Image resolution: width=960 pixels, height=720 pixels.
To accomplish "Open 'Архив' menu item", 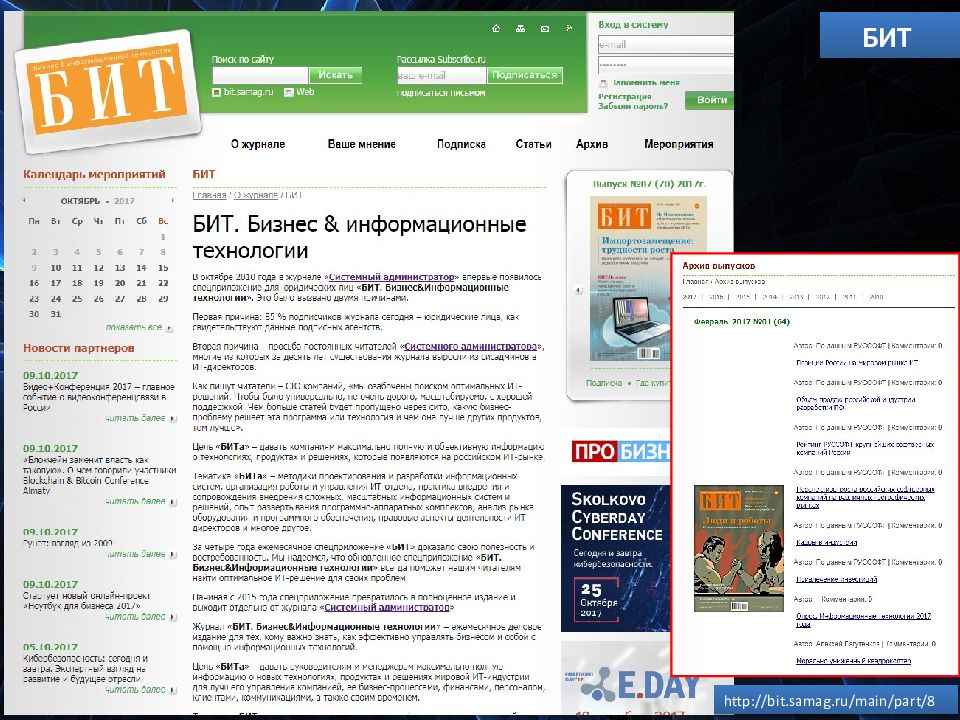I will [x=591, y=144].
